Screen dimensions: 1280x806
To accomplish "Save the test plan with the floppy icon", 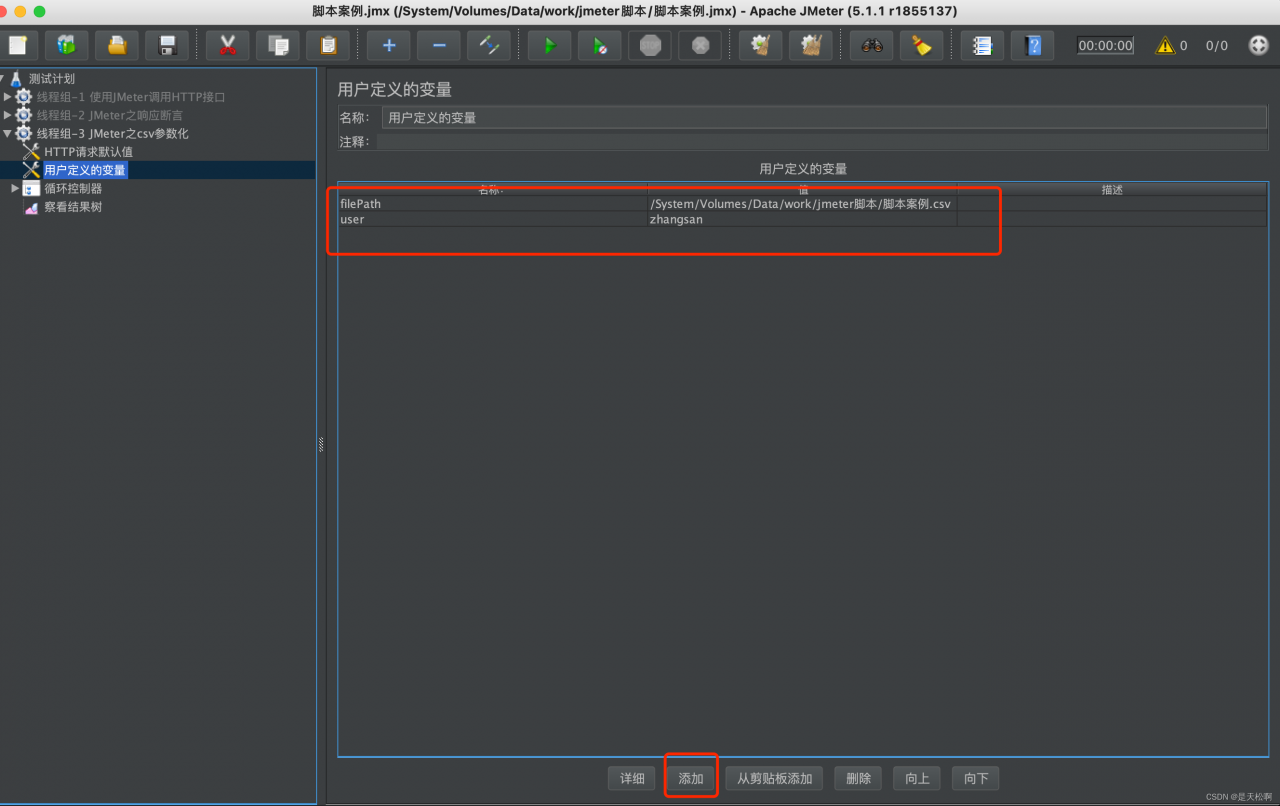I will pyautogui.click(x=167, y=45).
